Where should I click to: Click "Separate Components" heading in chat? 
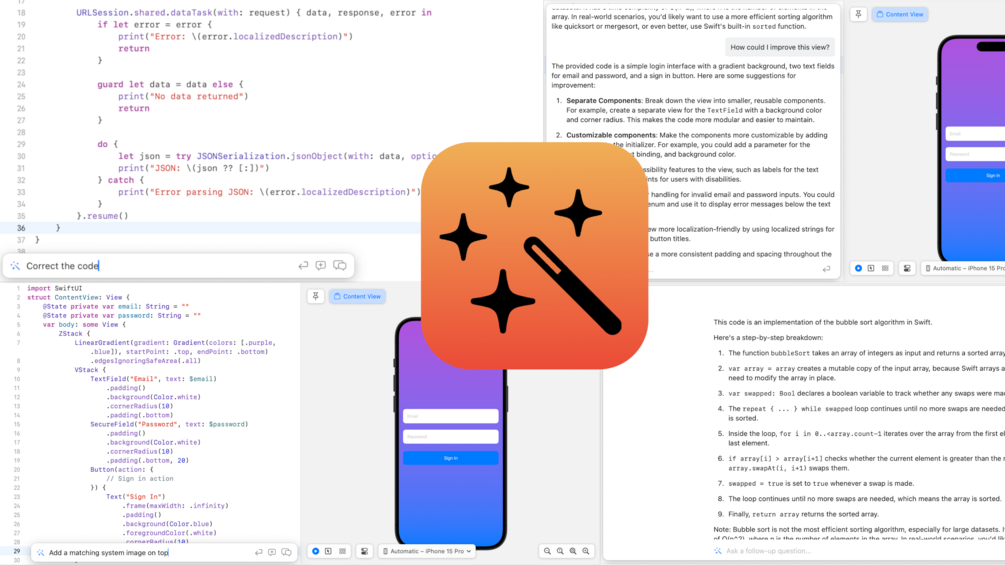coord(603,101)
